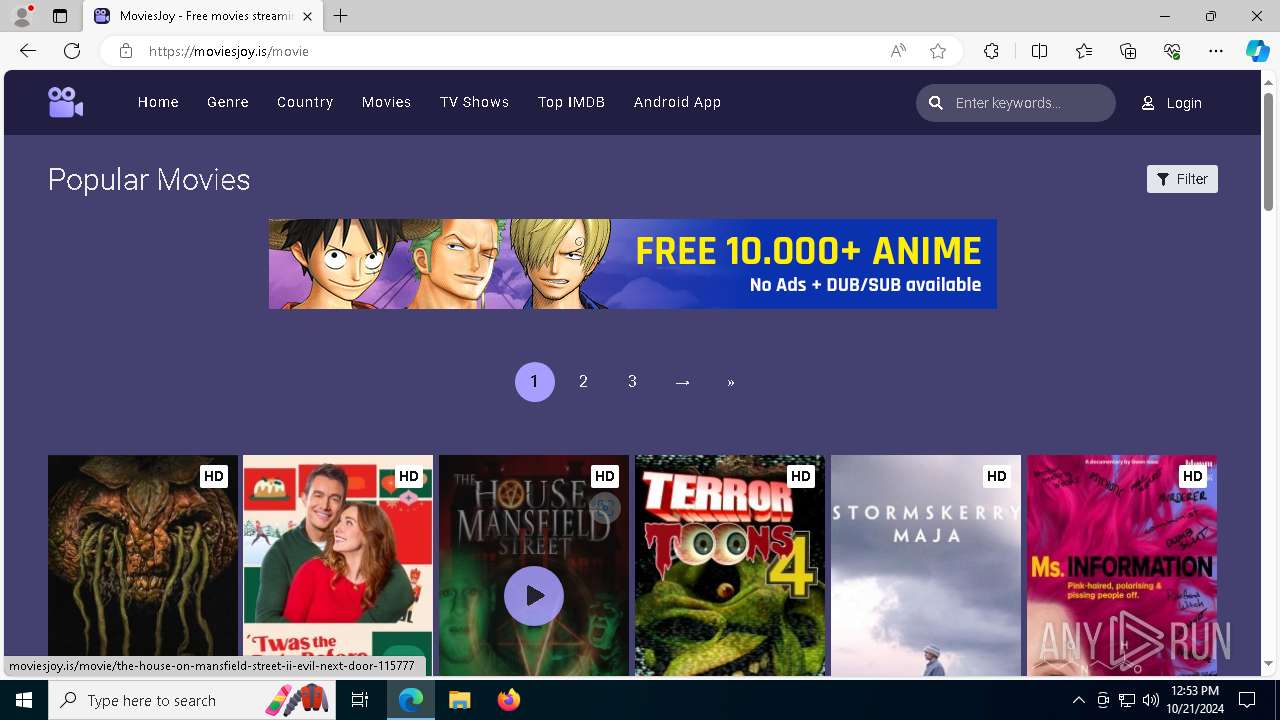Open the Android App link

[x=677, y=102]
